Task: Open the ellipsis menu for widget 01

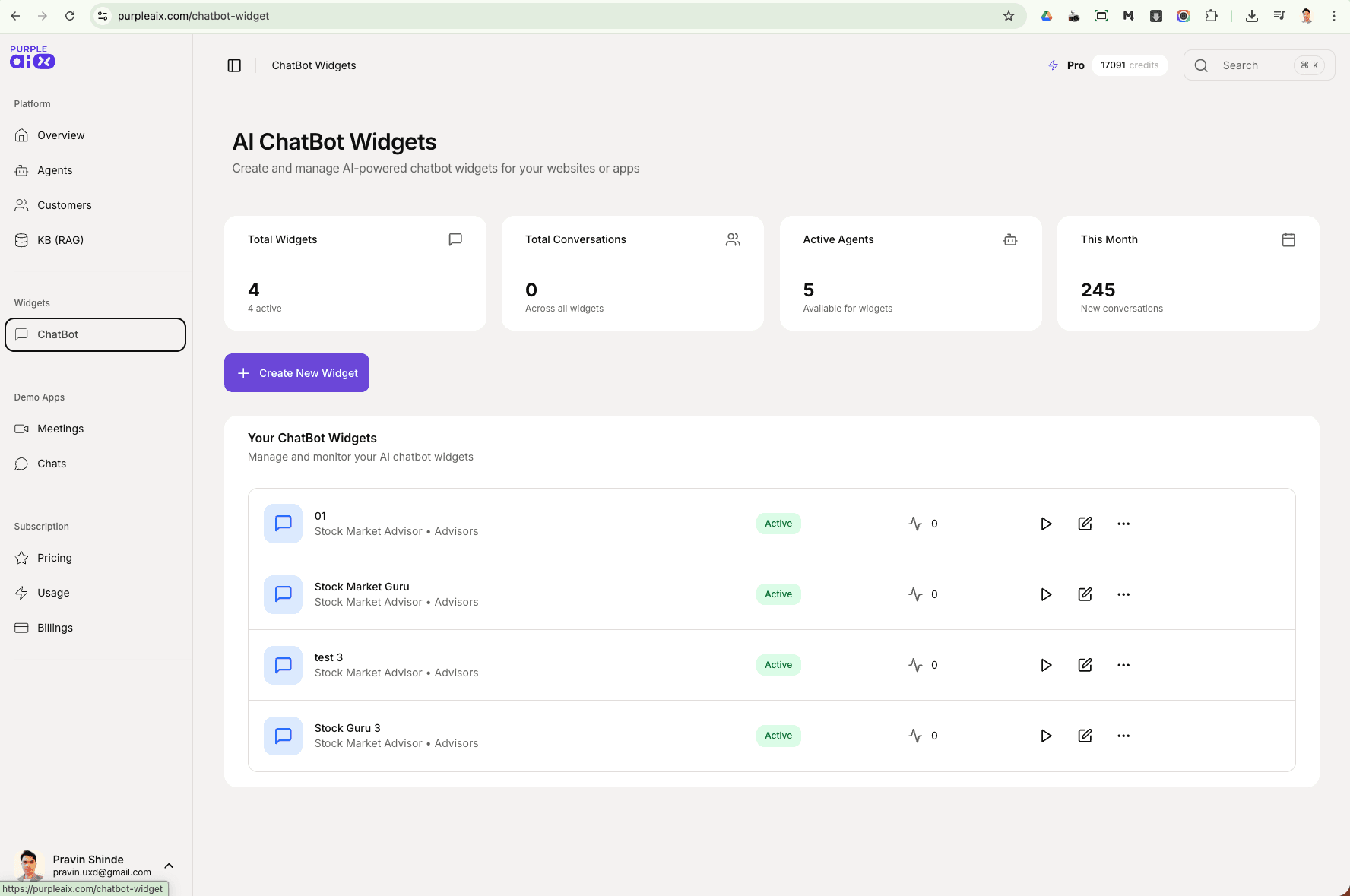Action: [x=1123, y=524]
